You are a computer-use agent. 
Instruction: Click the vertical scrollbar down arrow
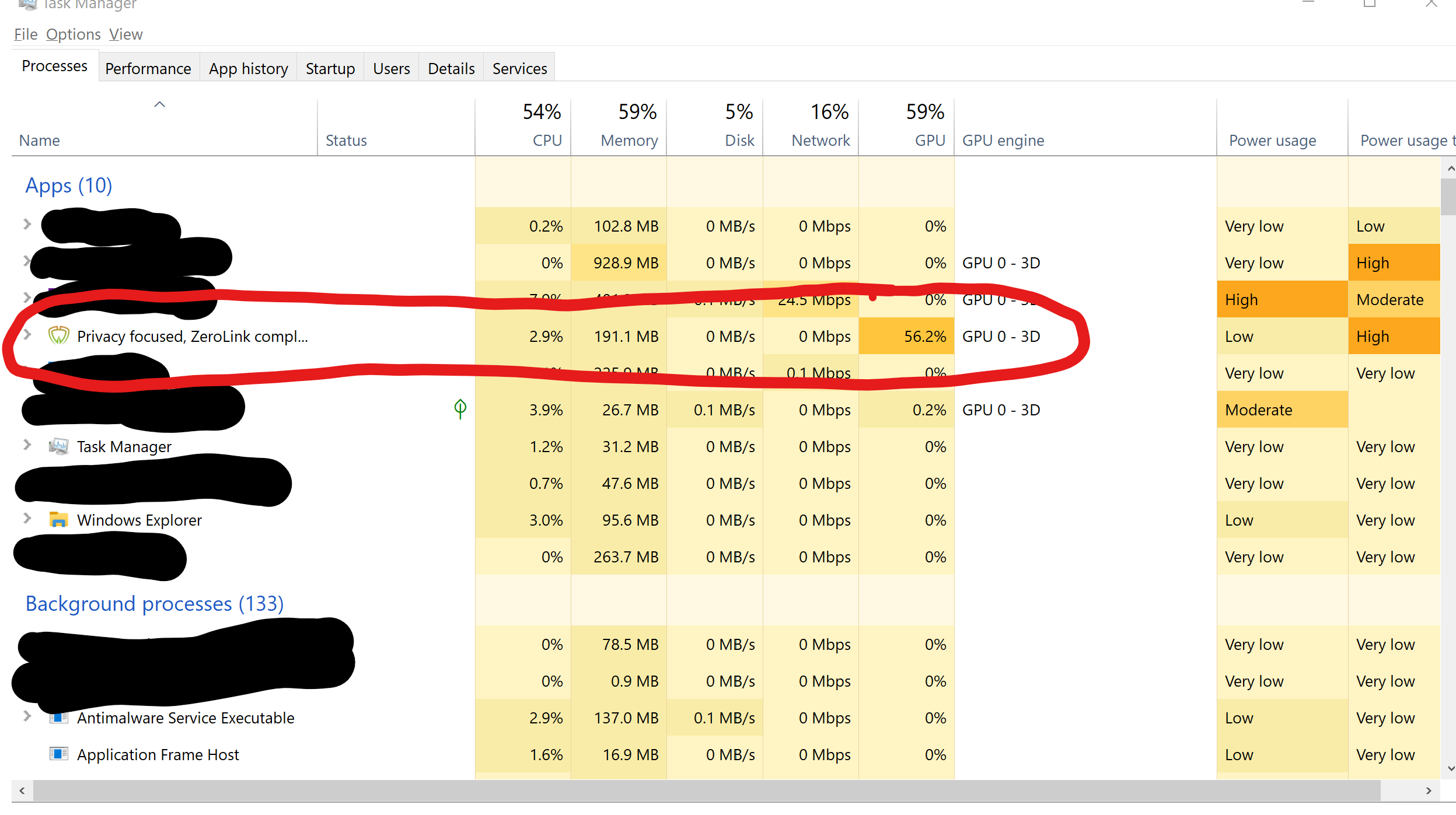[x=1450, y=769]
